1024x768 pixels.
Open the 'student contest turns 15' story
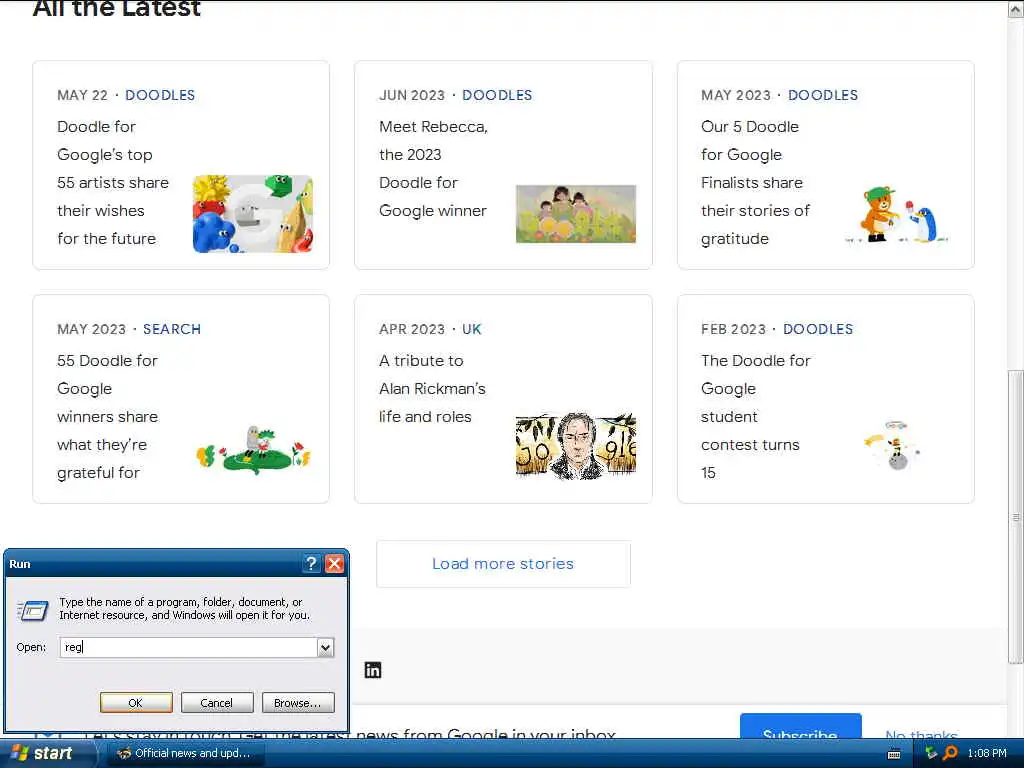click(x=756, y=417)
